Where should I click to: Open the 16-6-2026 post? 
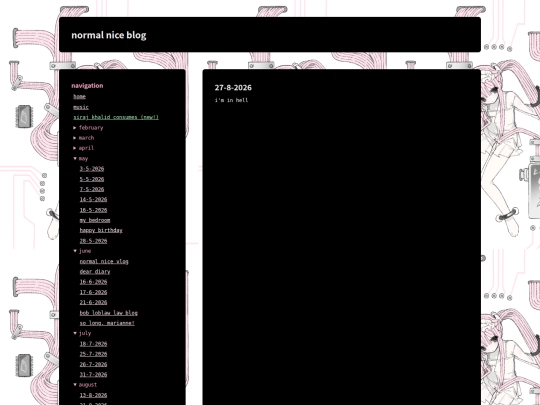[93, 282]
